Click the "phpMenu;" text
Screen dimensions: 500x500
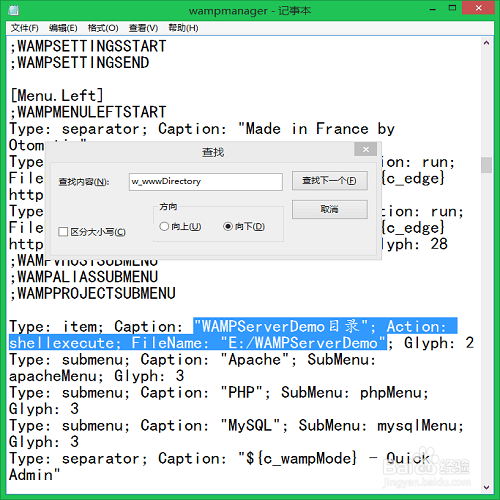click(x=394, y=392)
